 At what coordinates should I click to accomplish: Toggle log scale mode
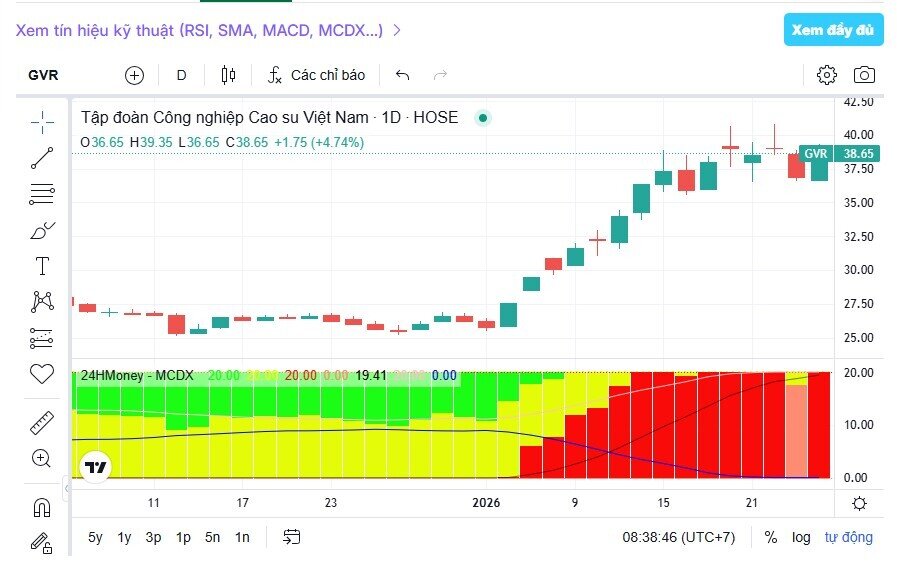pyautogui.click(x=801, y=537)
